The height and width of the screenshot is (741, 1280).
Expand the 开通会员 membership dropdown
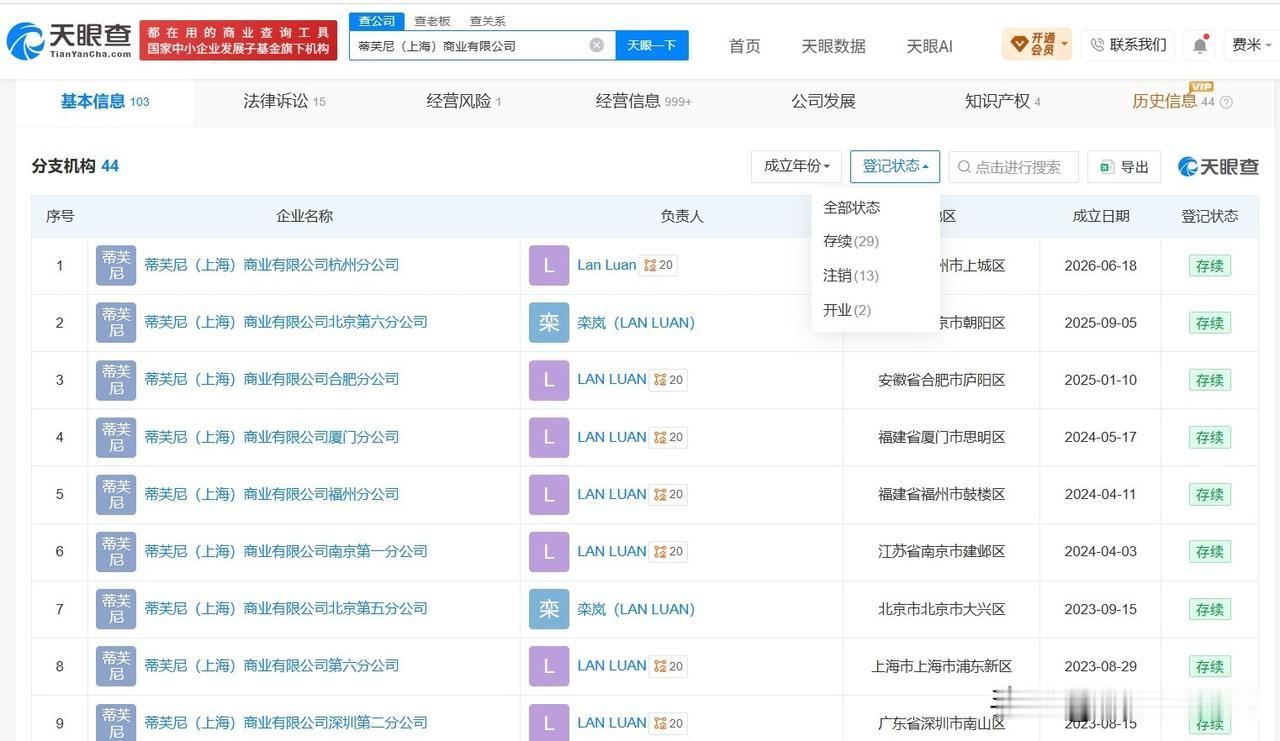tap(1037, 44)
